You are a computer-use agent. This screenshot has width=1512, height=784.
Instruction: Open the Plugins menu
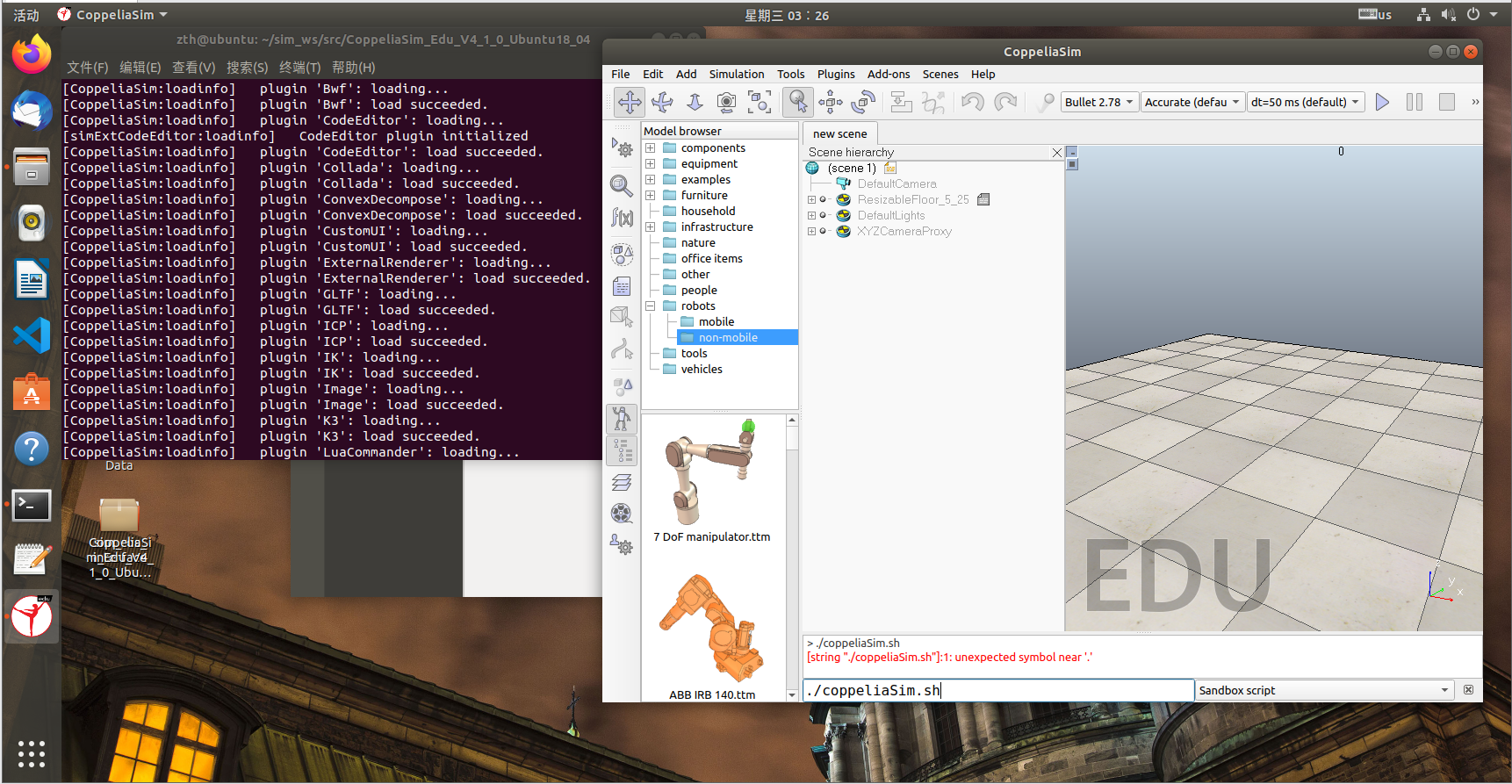[836, 75]
